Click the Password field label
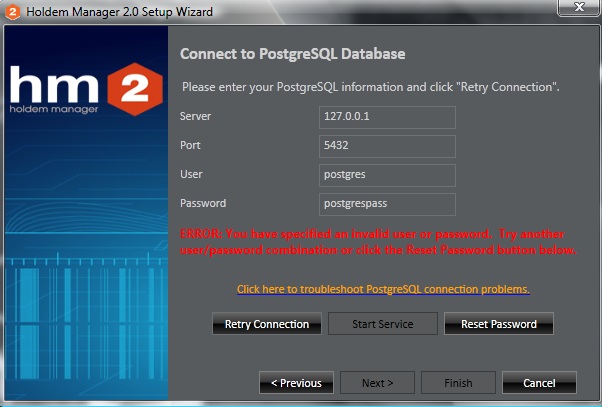The width and height of the screenshot is (602, 407). (203, 204)
